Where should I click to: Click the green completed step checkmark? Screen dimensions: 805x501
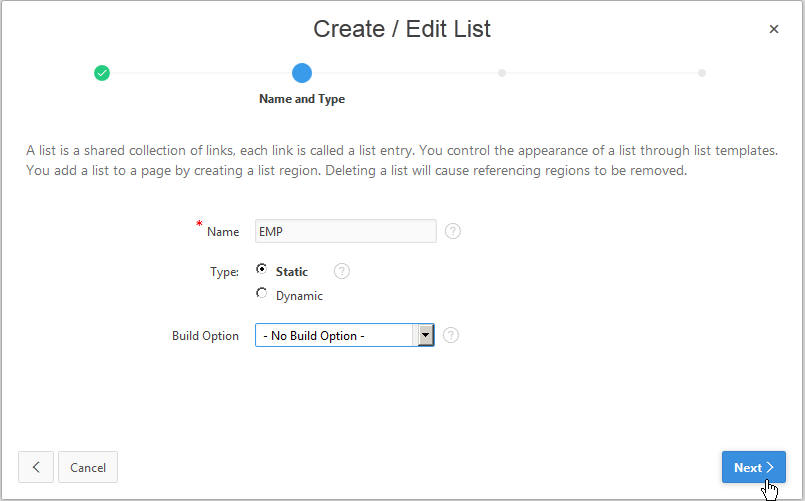(x=102, y=72)
